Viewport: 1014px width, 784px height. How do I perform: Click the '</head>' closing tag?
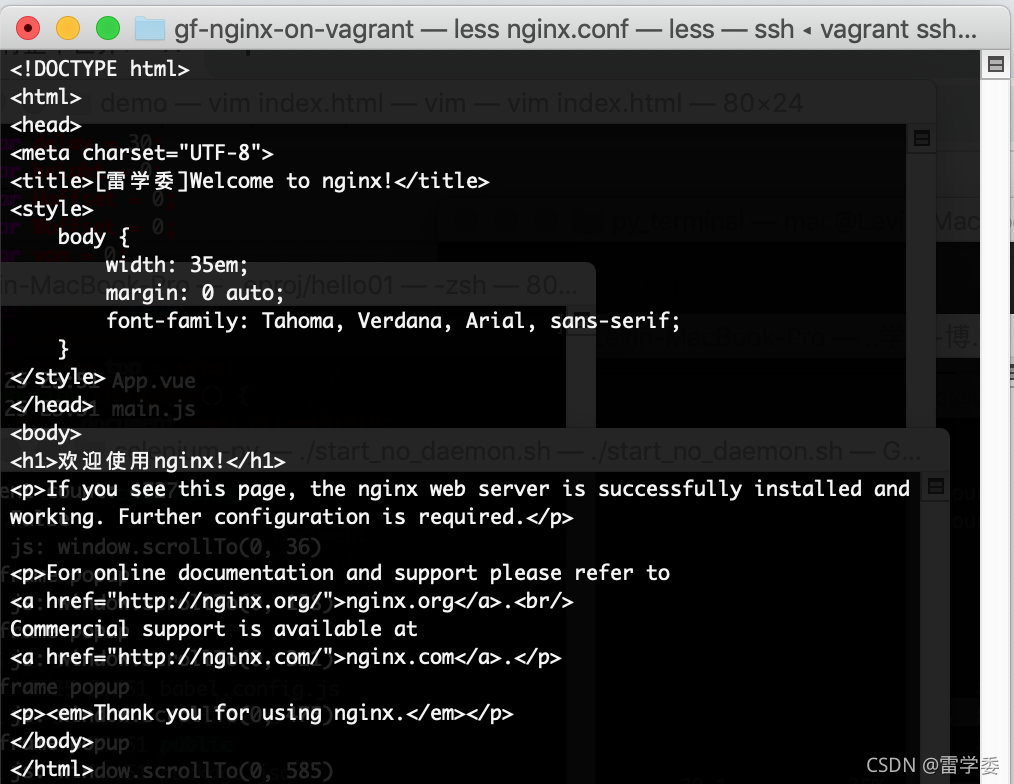click(x=52, y=405)
